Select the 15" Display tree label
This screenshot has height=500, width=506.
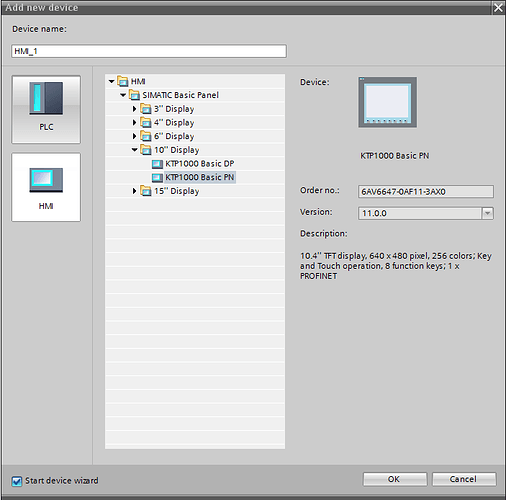click(177, 191)
